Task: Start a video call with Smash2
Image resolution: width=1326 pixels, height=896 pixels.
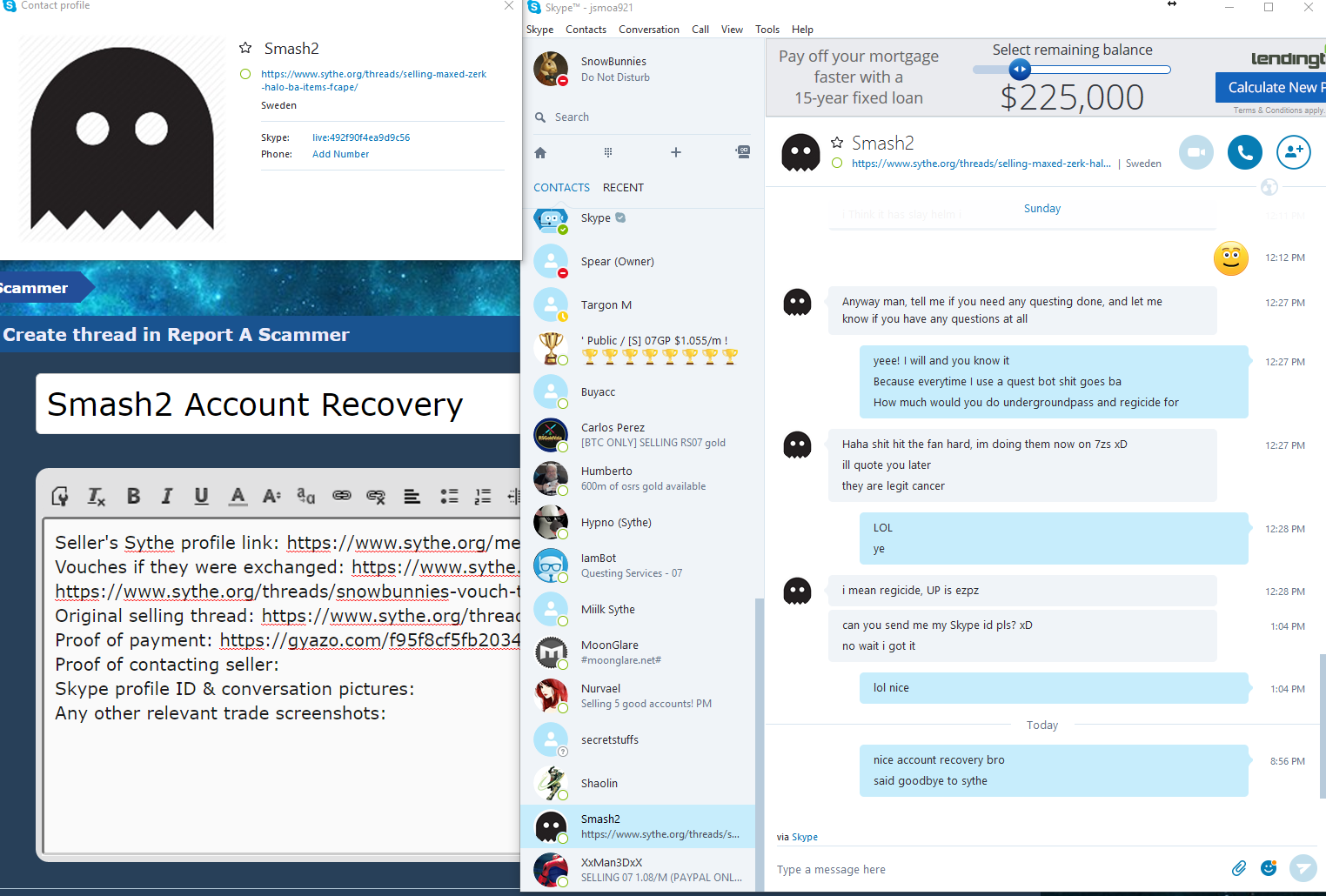Action: 1196,152
